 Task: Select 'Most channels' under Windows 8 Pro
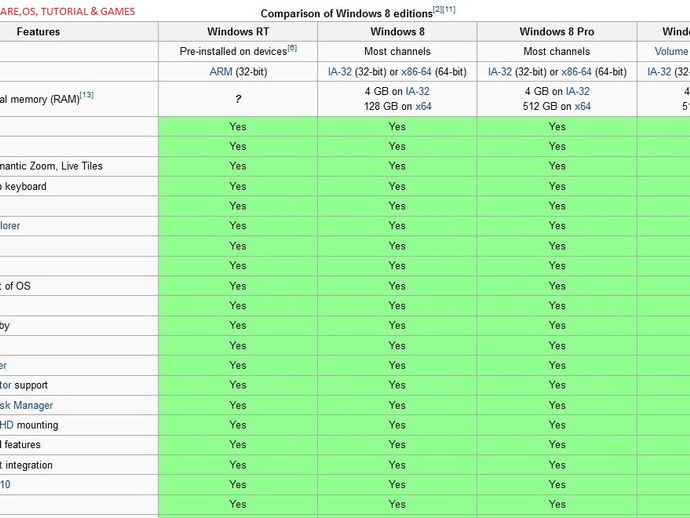[557, 51]
